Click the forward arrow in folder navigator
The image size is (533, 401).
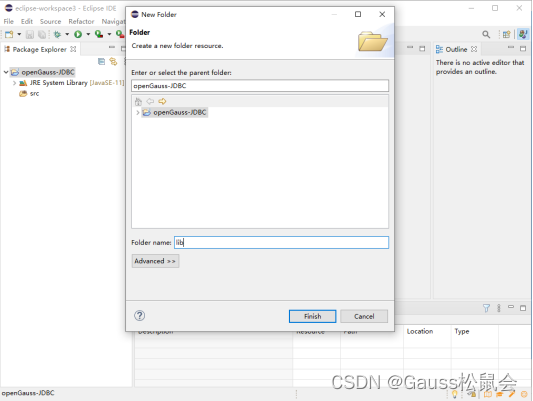[162, 101]
